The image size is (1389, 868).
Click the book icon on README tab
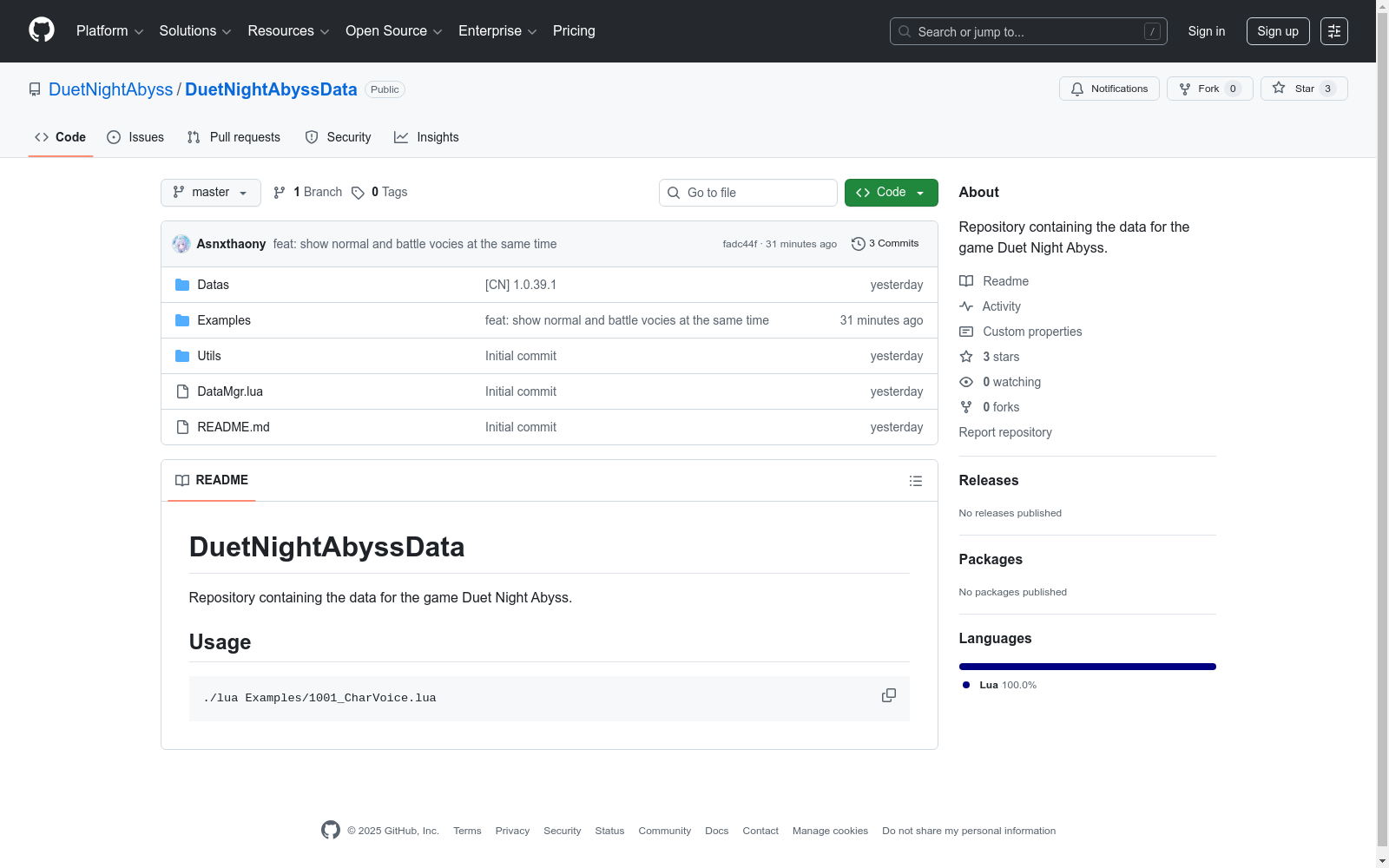pos(182,480)
